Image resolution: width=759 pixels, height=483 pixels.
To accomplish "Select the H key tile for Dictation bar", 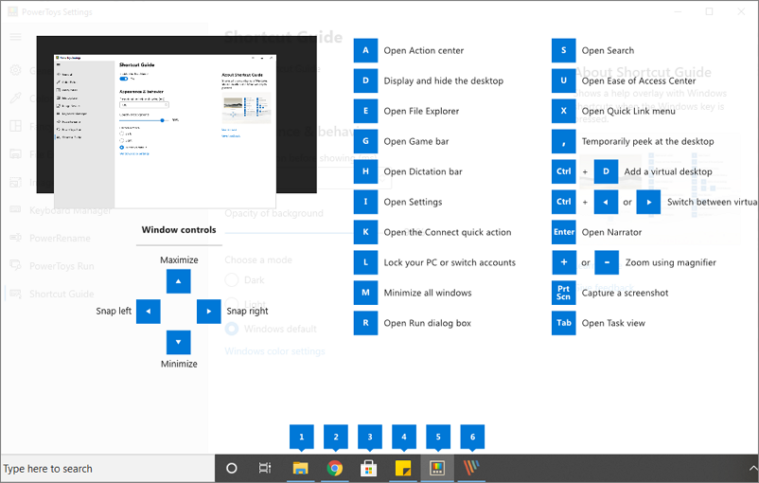I will (365, 171).
